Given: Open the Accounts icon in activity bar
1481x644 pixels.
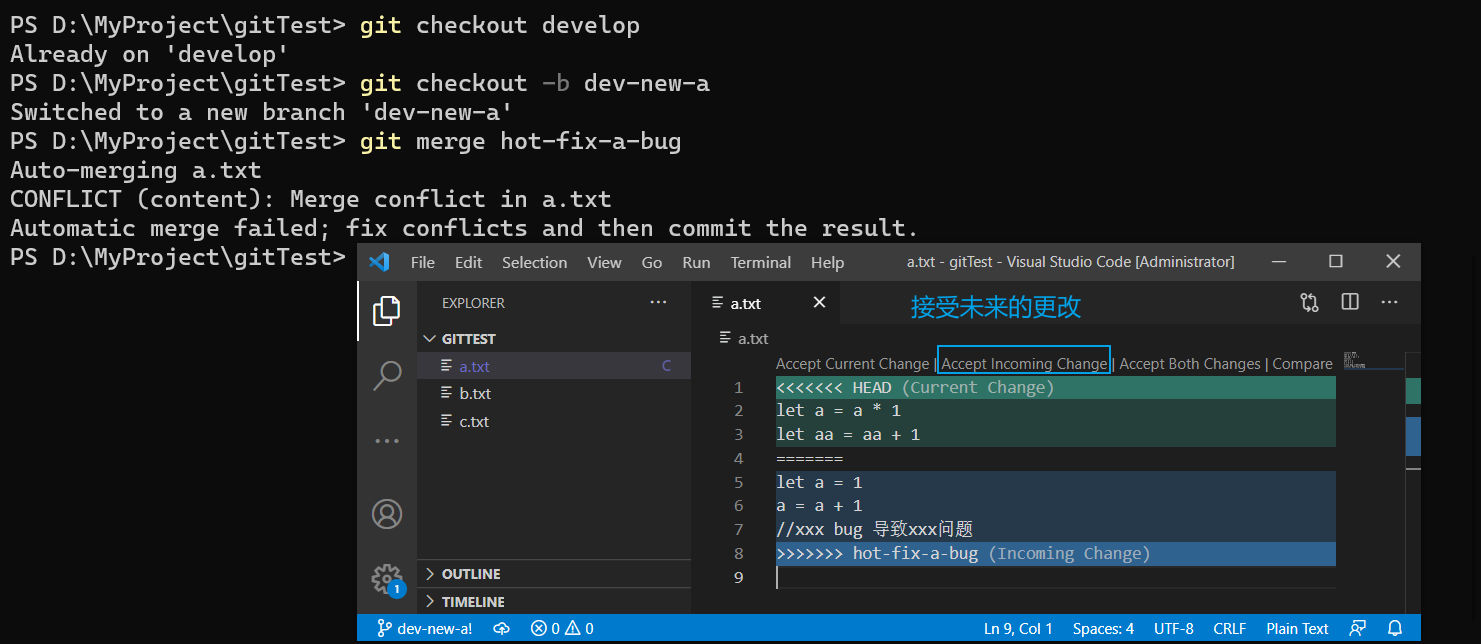Looking at the screenshot, I should click(x=387, y=514).
